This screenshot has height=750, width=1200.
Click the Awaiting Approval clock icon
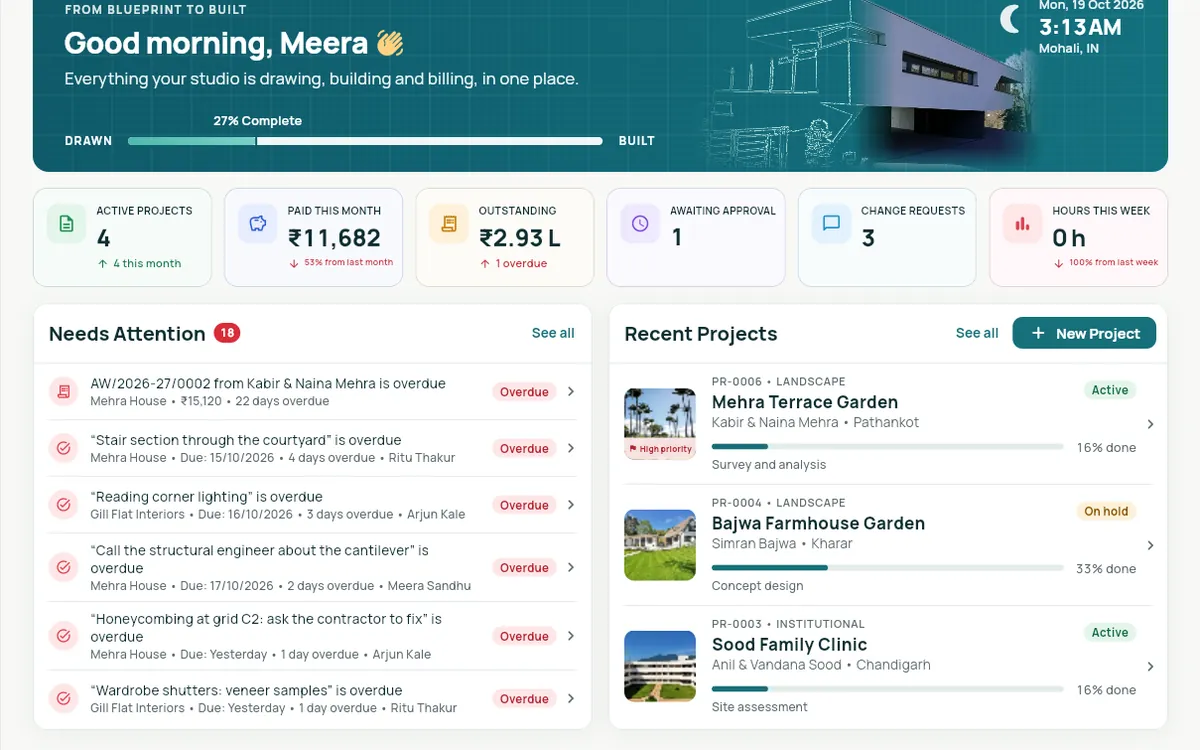(x=640, y=224)
